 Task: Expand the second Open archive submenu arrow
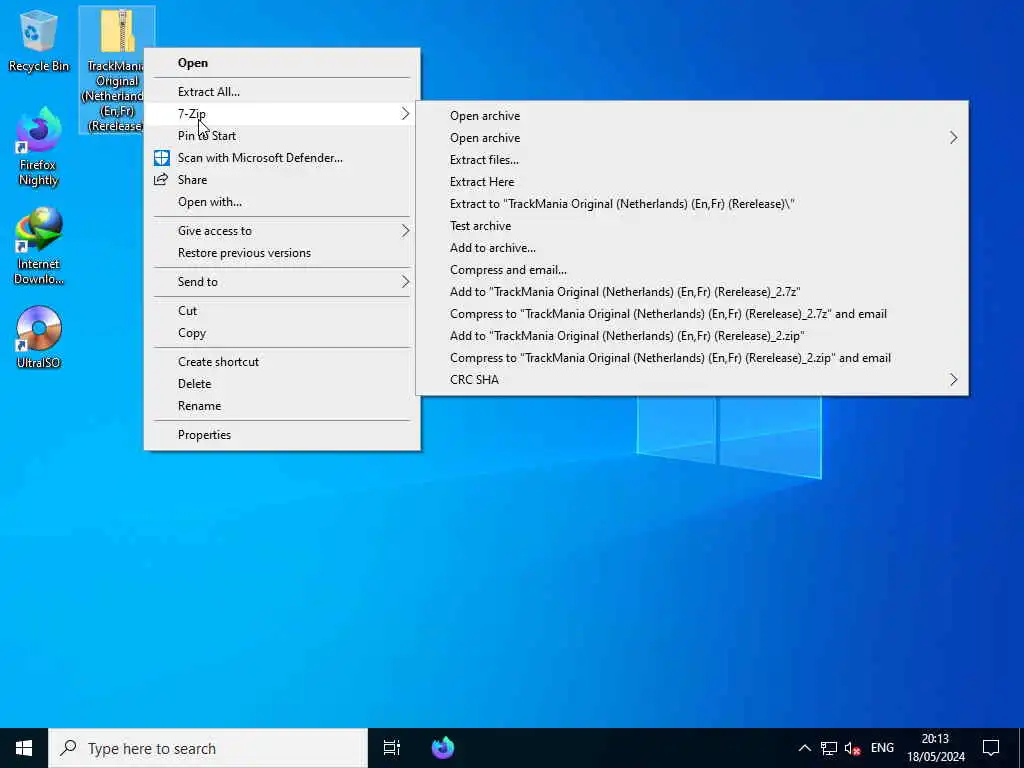pyautogui.click(x=953, y=138)
